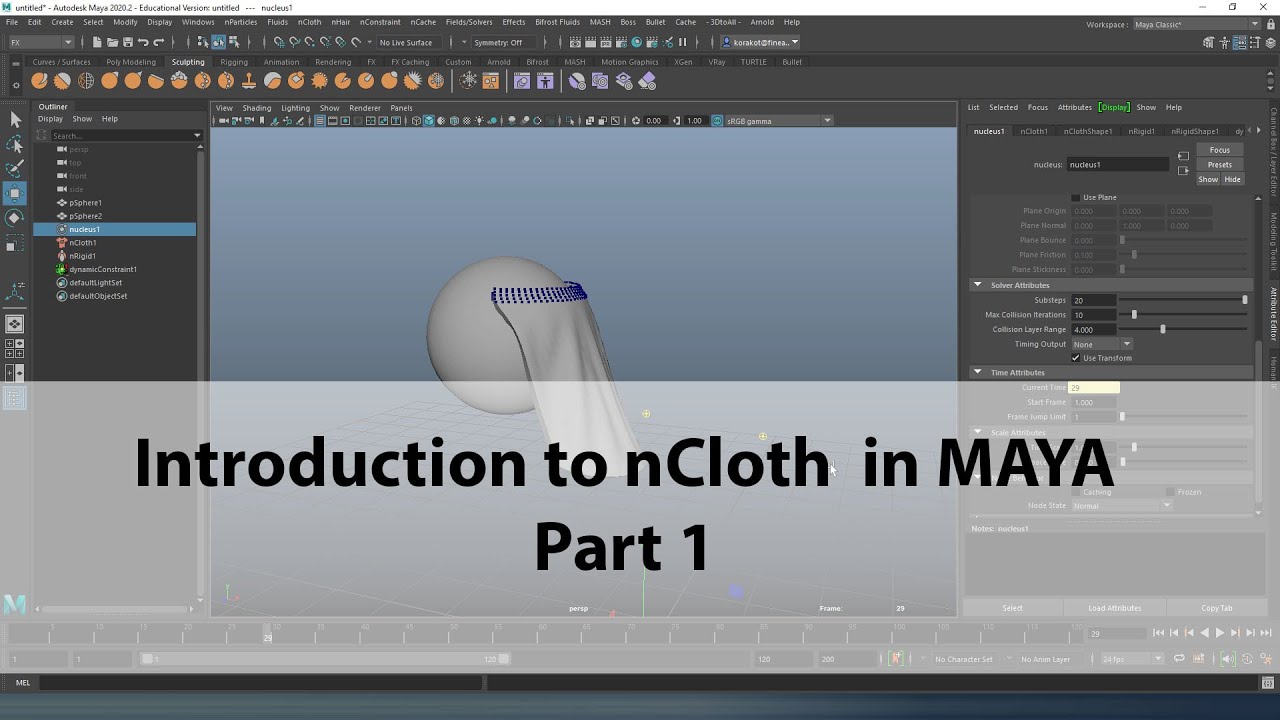Play the animation forward
The image size is (1280, 720).
tap(1219, 633)
